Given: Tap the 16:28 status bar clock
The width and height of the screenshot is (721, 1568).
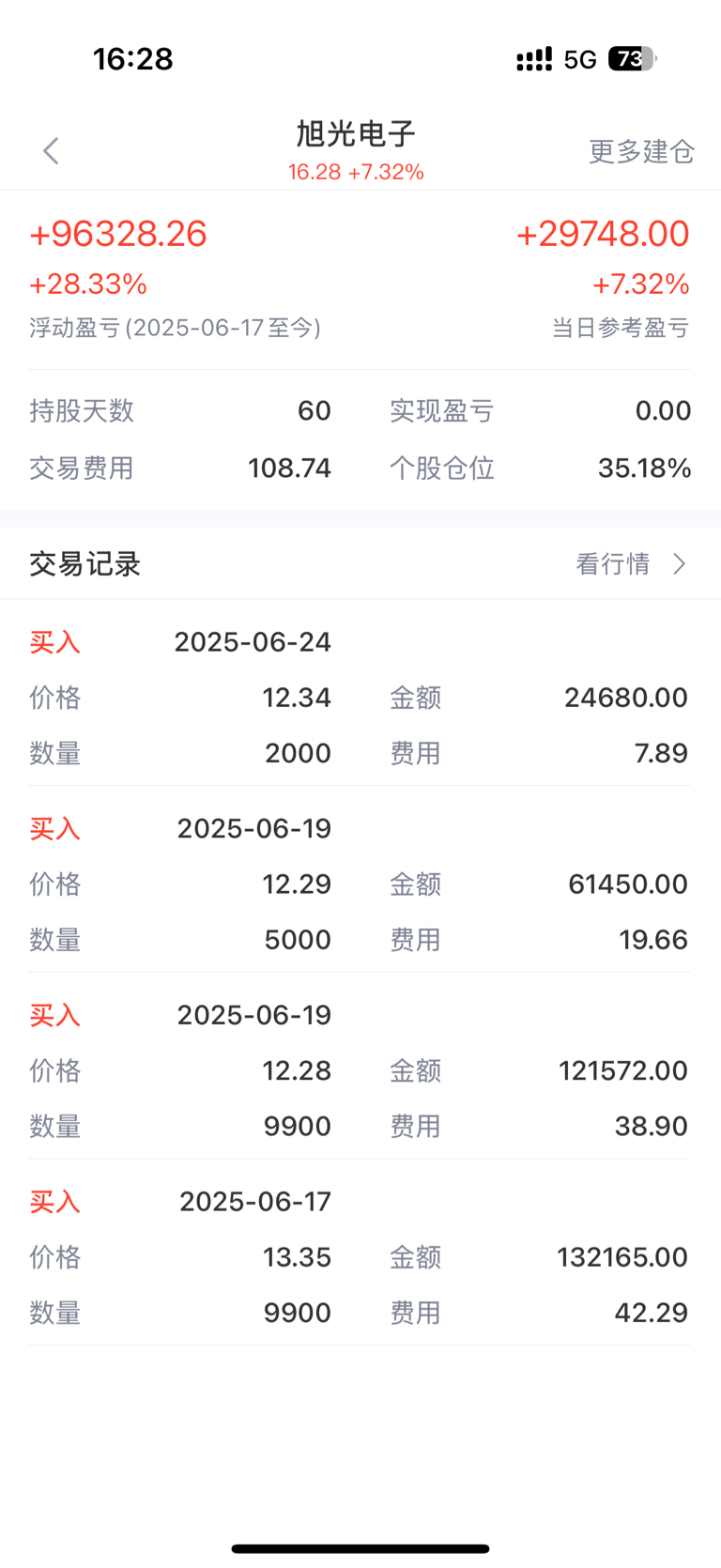Looking at the screenshot, I should click(x=133, y=59).
